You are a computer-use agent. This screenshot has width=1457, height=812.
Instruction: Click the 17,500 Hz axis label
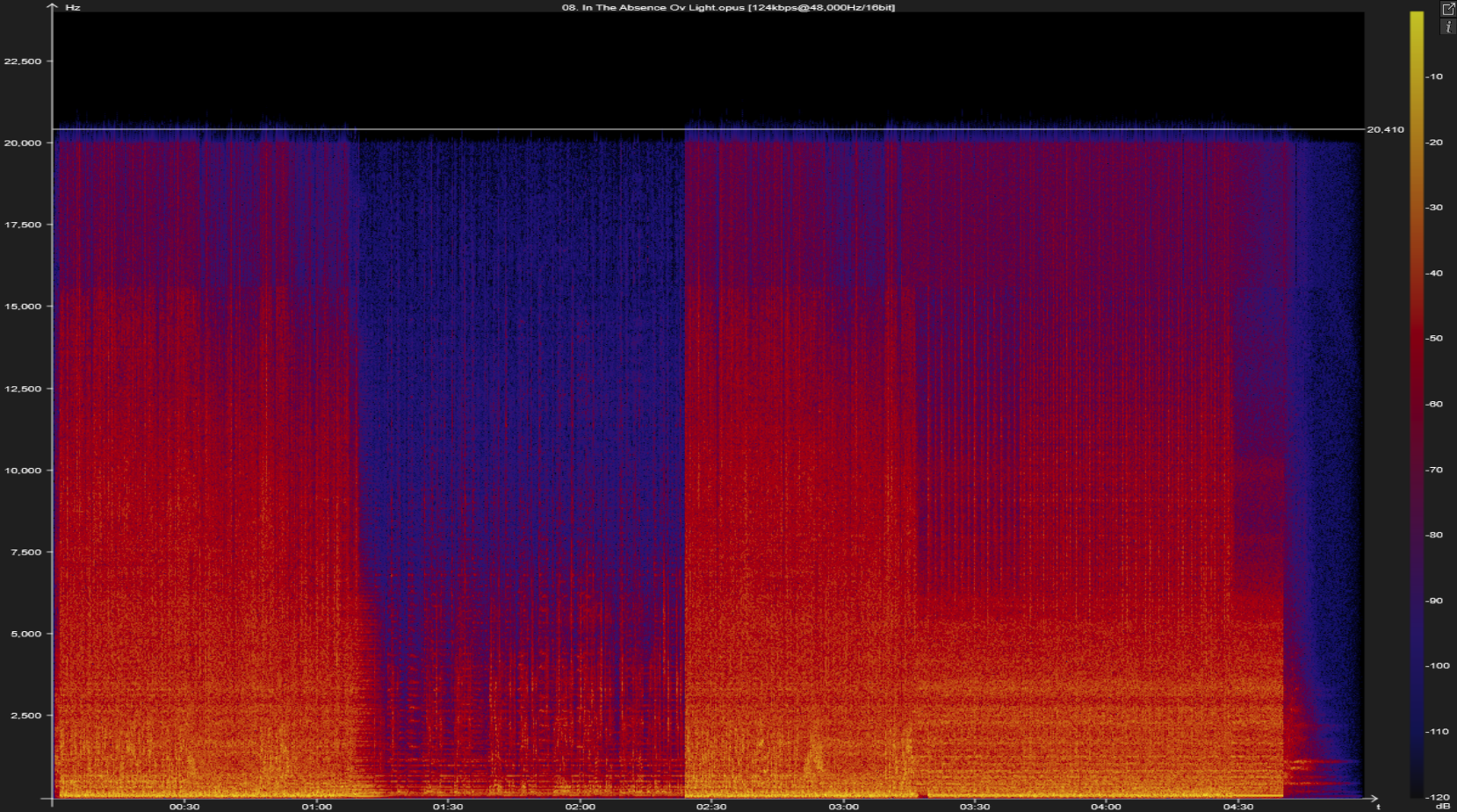[23, 225]
